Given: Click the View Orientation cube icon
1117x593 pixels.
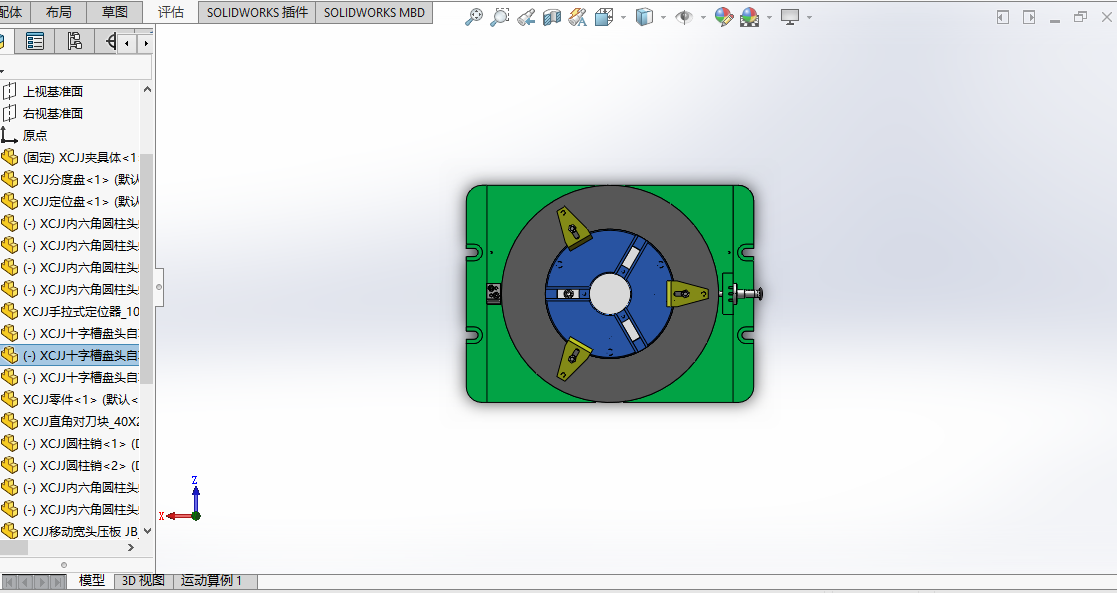Looking at the screenshot, I should [x=604, y=17].
